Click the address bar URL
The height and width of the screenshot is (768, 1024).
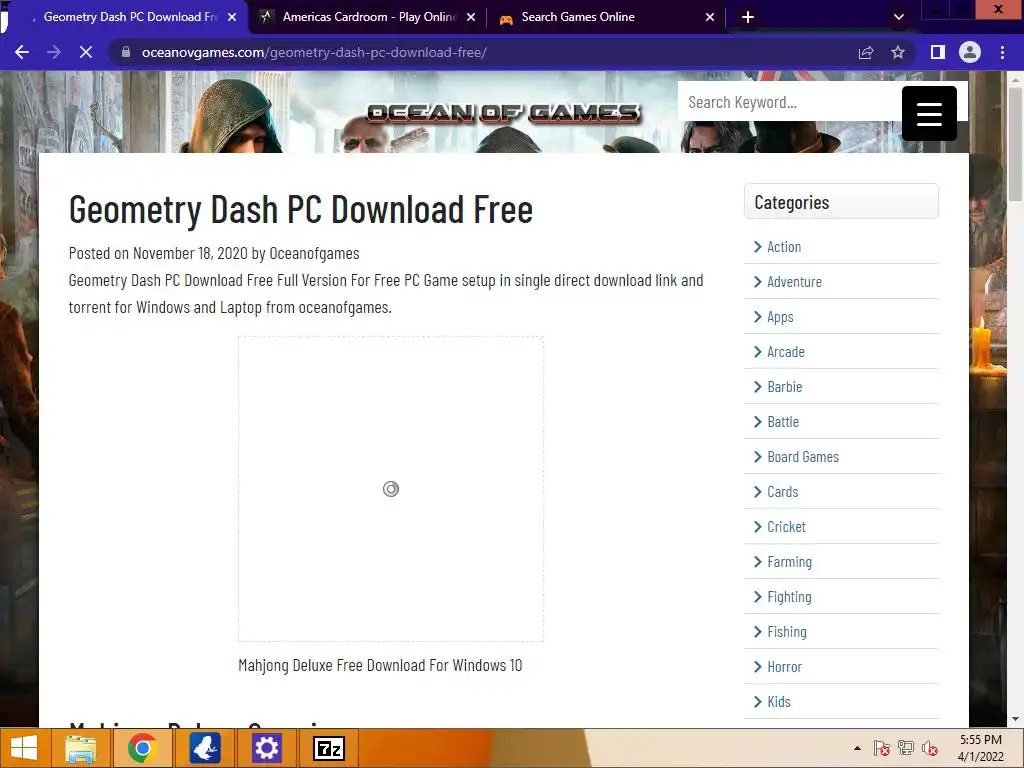point(313,52)
